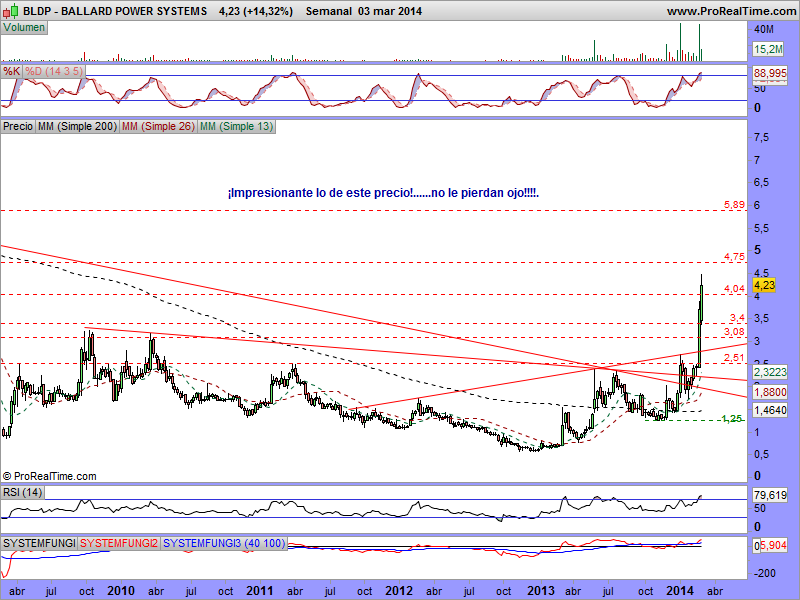Click the 5,5 price axis label

click(761, 229)
